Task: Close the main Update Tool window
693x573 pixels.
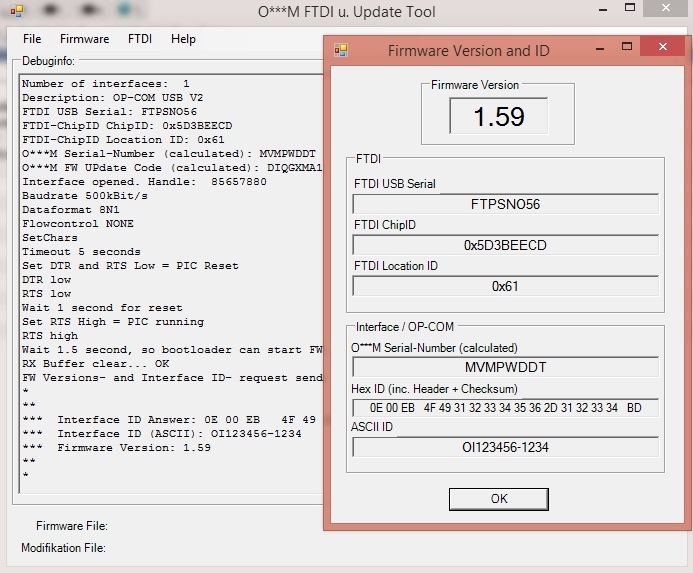Action: pyautogui.click(x=666, y=8)
